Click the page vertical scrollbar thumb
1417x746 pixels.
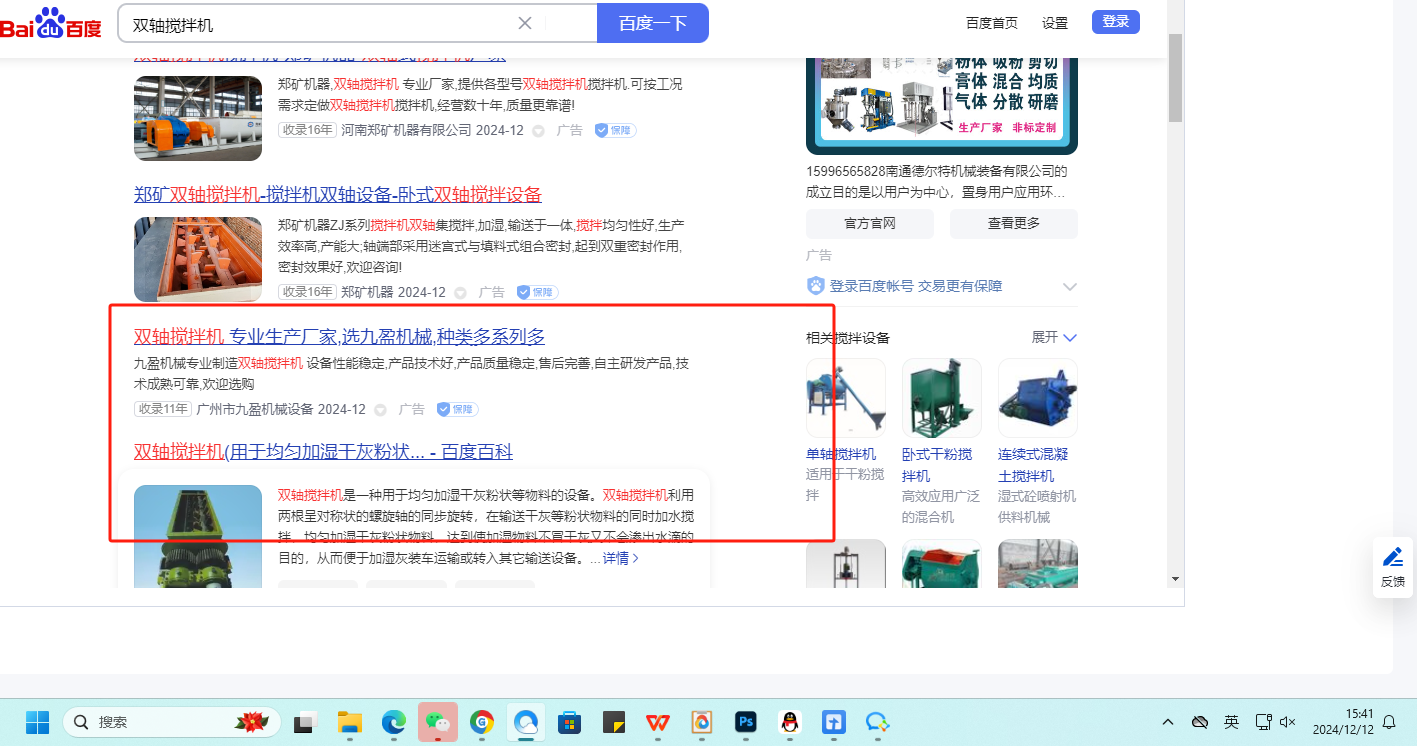point(1176,77)
